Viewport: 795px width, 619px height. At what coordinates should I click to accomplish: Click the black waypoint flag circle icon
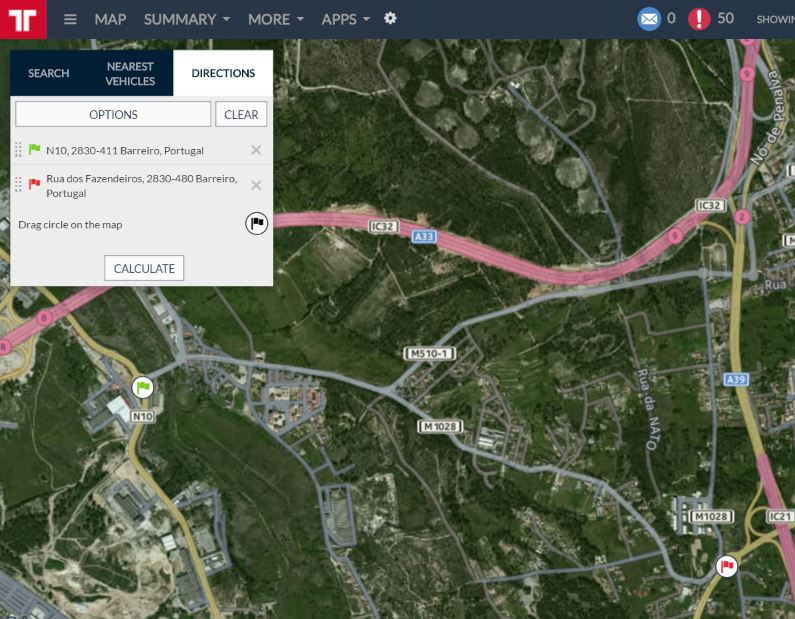click(x=257, y=223)
